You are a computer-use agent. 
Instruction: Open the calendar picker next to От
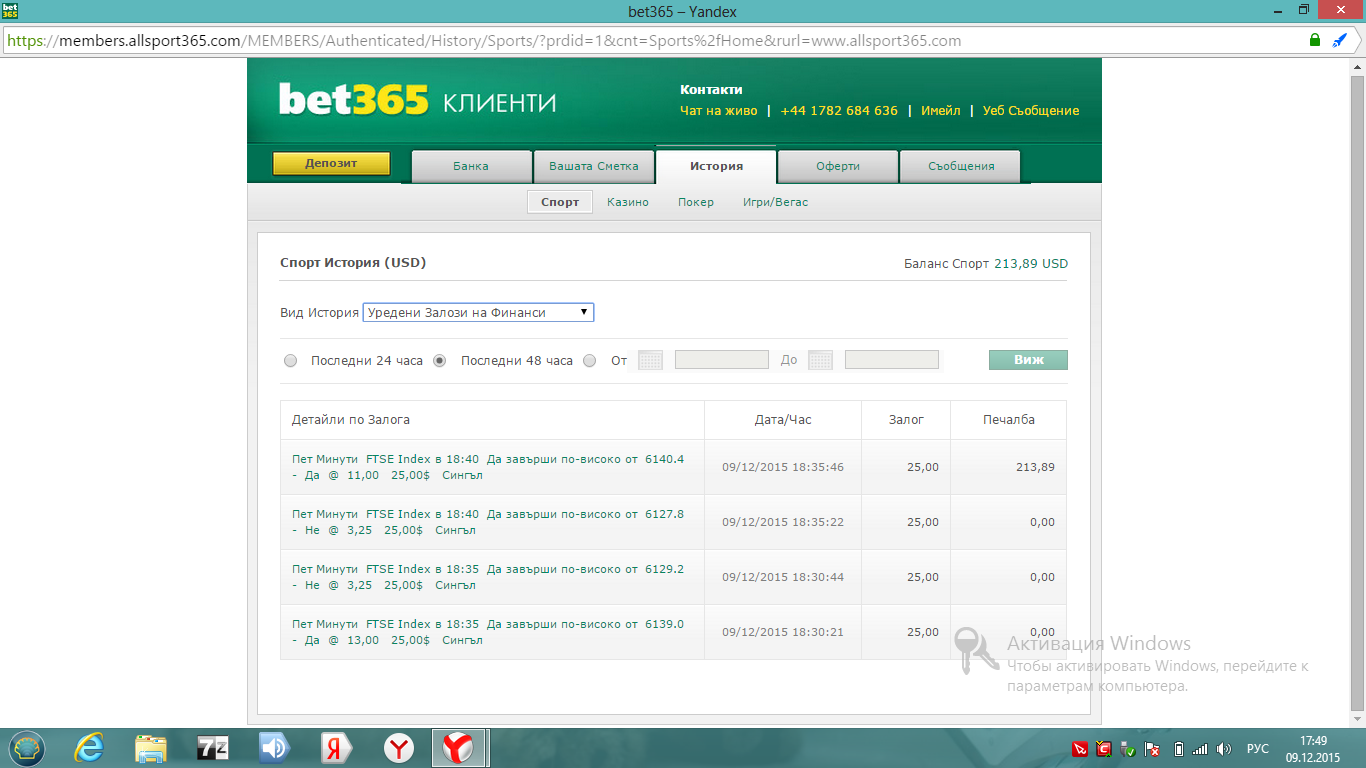[x=650, y=360]
